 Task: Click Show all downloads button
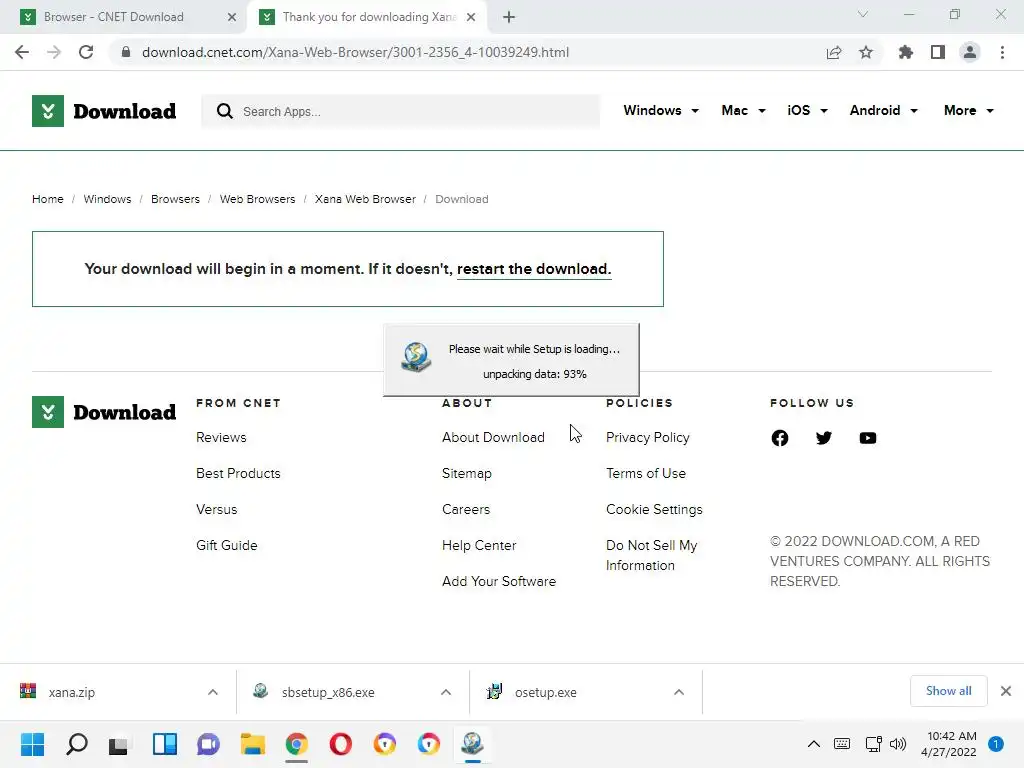948,691
